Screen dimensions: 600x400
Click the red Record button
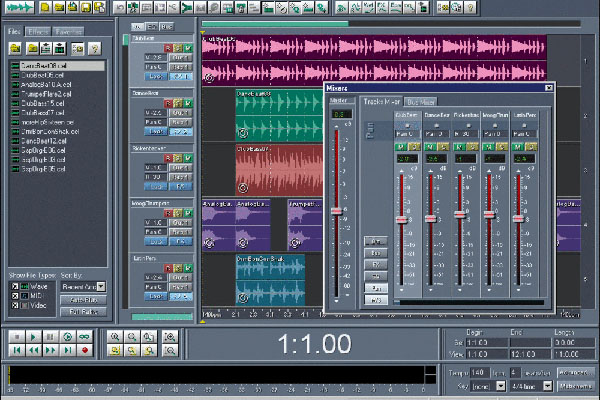(84, 351)
